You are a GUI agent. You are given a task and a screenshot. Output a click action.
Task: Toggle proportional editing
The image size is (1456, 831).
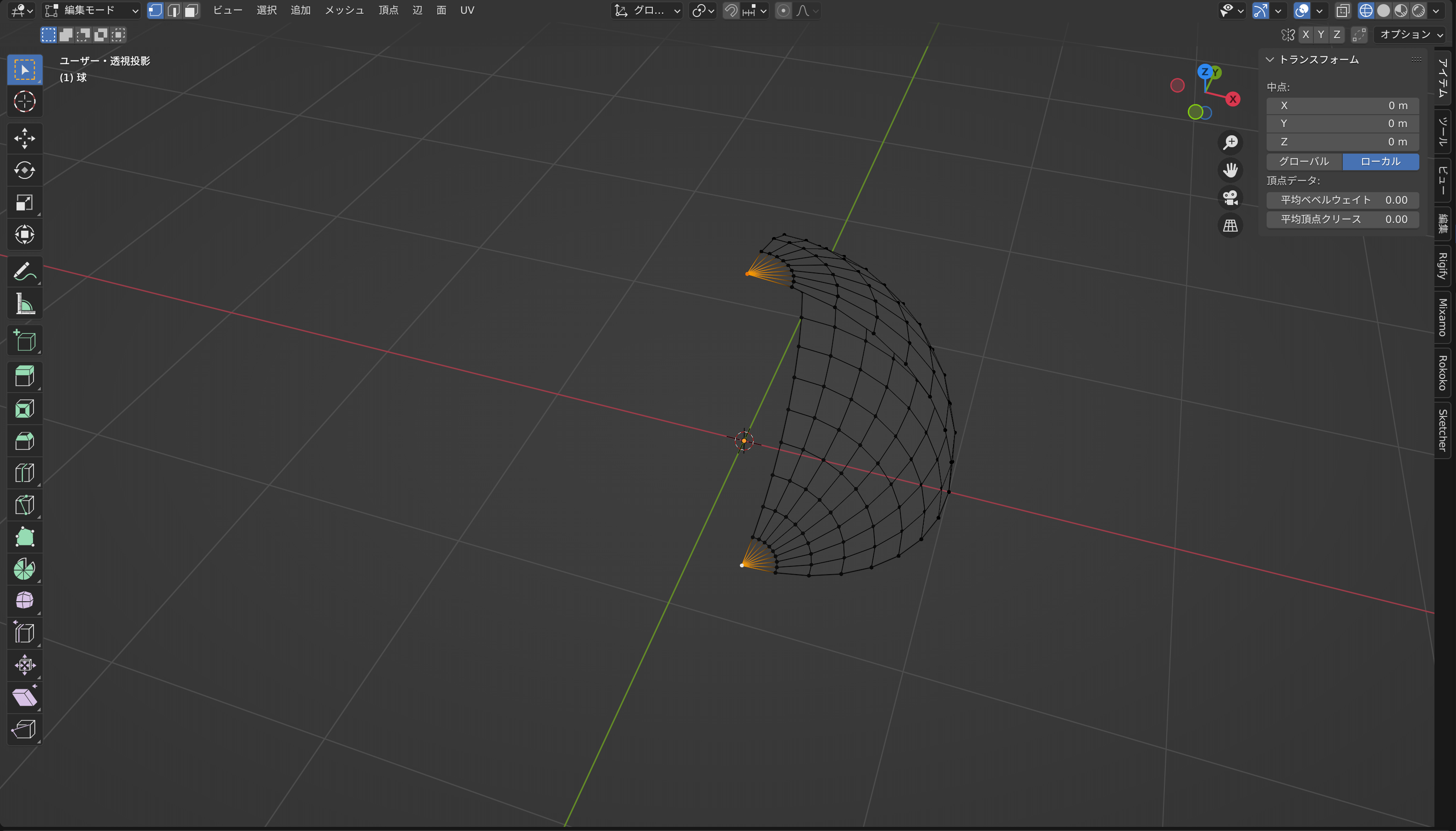pos(783,10)
